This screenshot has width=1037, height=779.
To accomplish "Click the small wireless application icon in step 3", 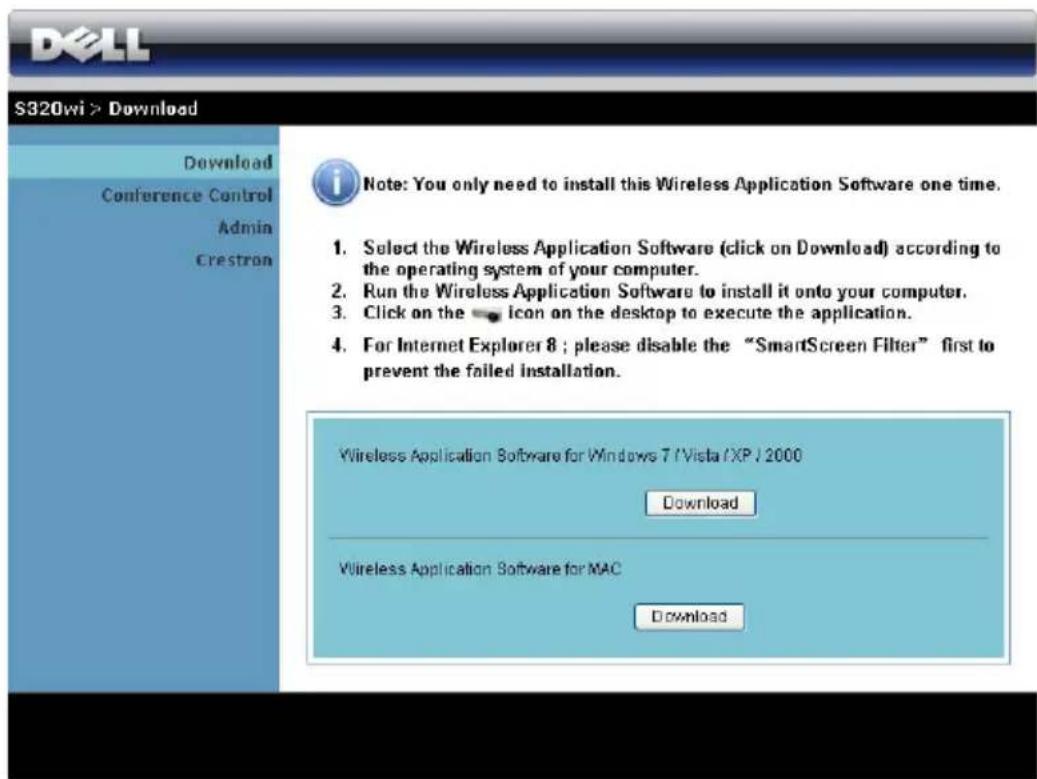I will click(487, 315).
